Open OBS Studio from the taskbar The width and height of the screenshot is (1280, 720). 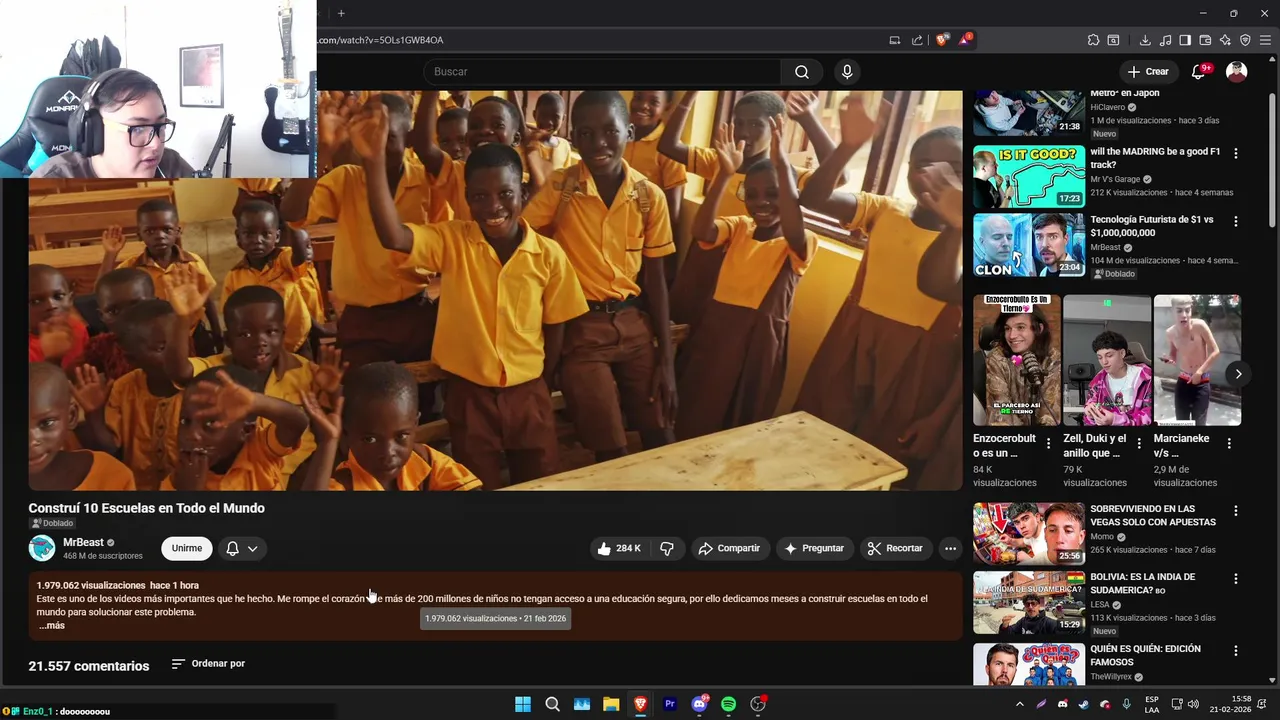[758, 704]
